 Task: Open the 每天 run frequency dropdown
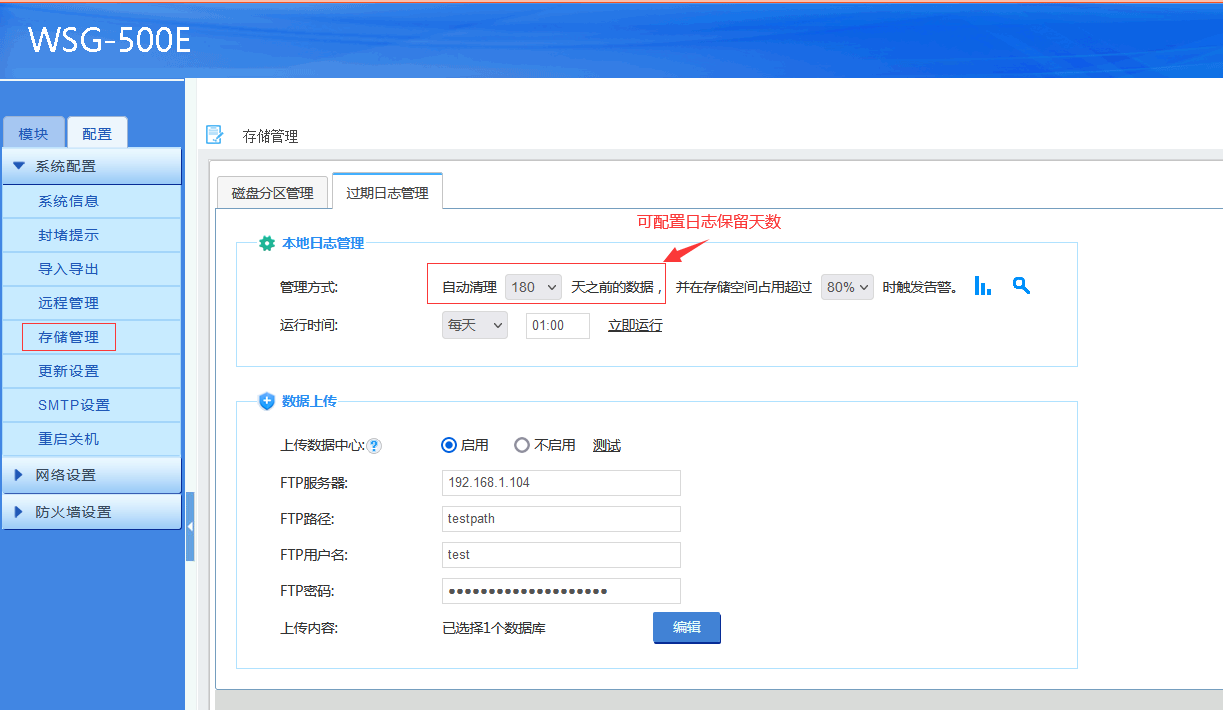pos(474,325)
